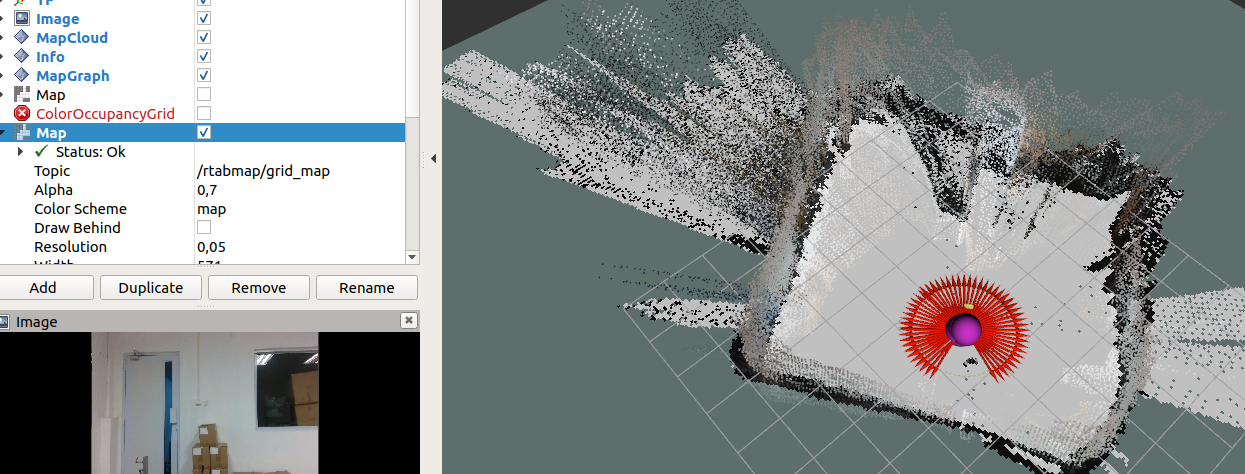Image resolution: width=1245 pixels, height=474 pixels.
Task: Click the Info display icon
Action: [22, 57]
